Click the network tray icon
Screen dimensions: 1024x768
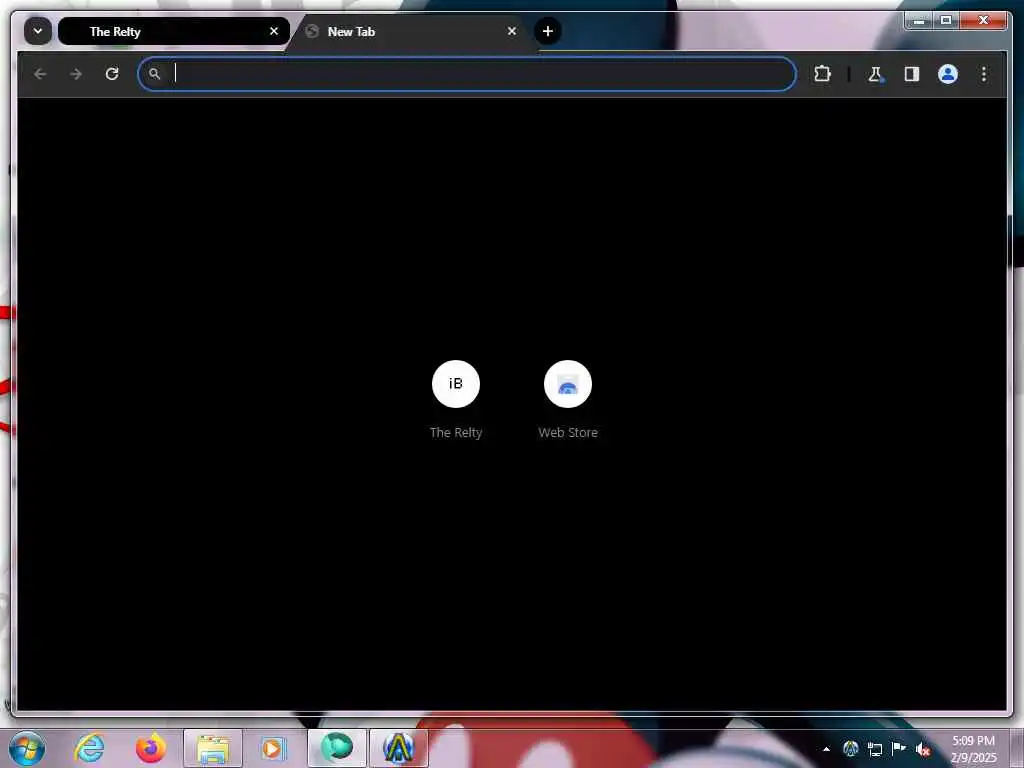[x=874, y=749]
